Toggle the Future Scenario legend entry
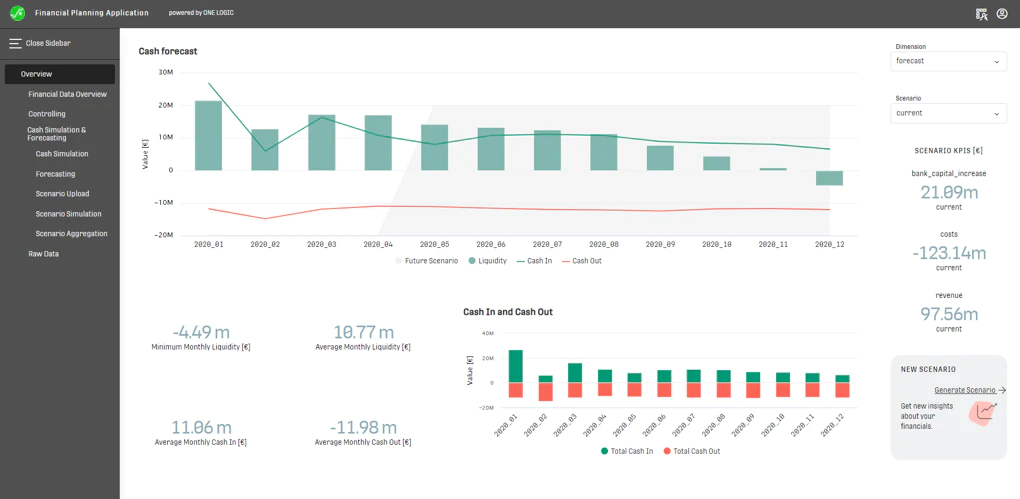 [x=426, y=261]
